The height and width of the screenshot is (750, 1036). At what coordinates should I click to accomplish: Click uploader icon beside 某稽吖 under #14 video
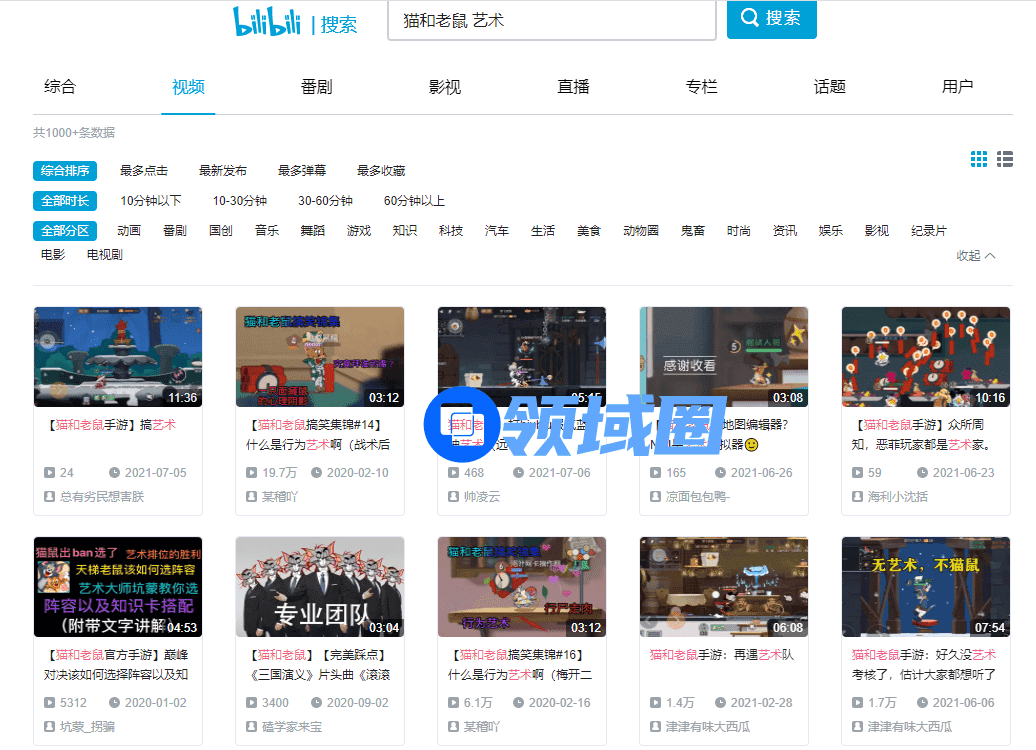(252, 496)
